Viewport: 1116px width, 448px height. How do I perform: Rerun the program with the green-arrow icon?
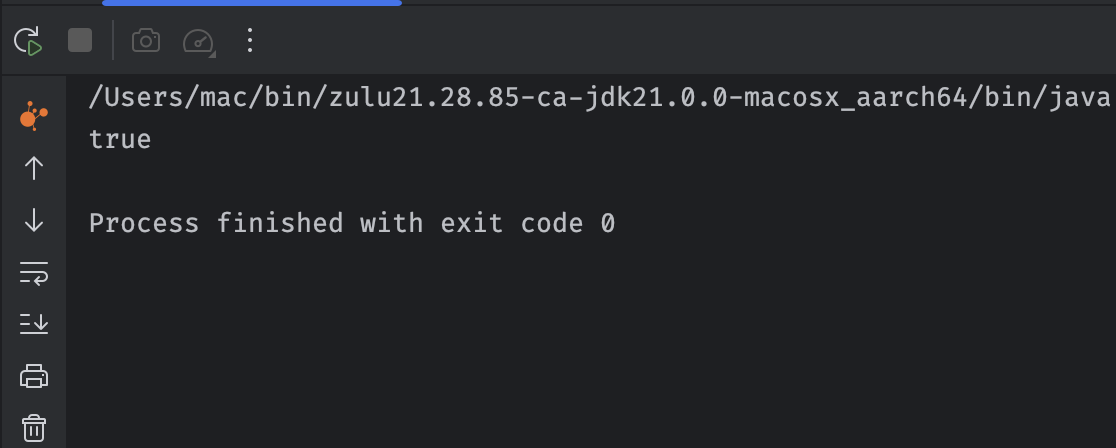coord(28,41)
